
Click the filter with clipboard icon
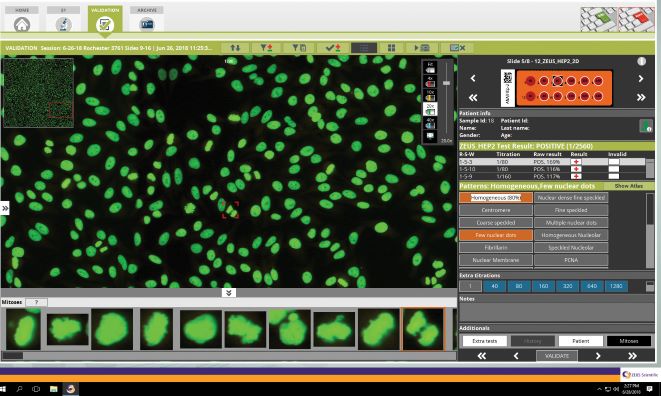pyautogui.click(x=299, y=48)
